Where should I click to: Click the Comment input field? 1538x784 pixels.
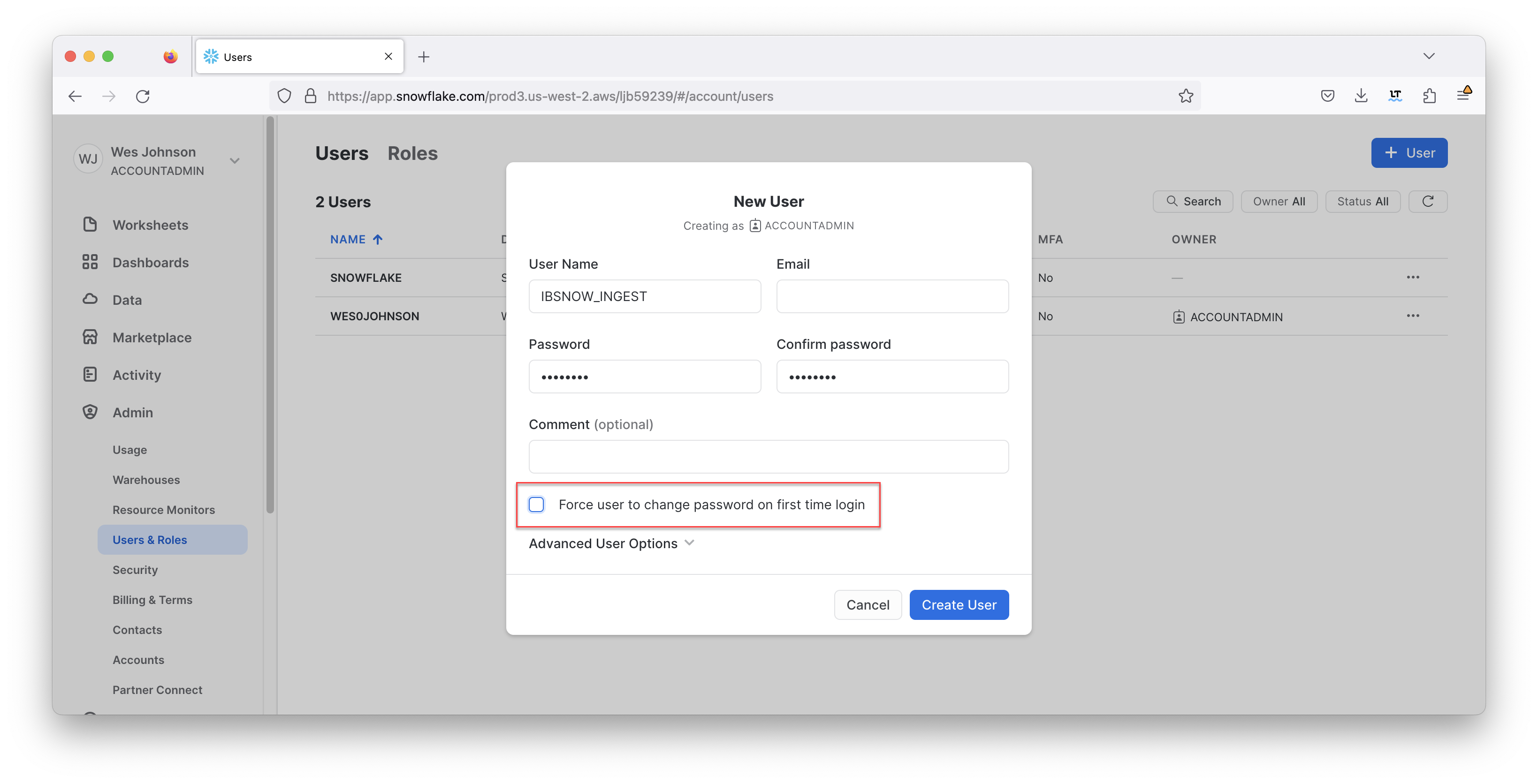click(x=769, y=457)
